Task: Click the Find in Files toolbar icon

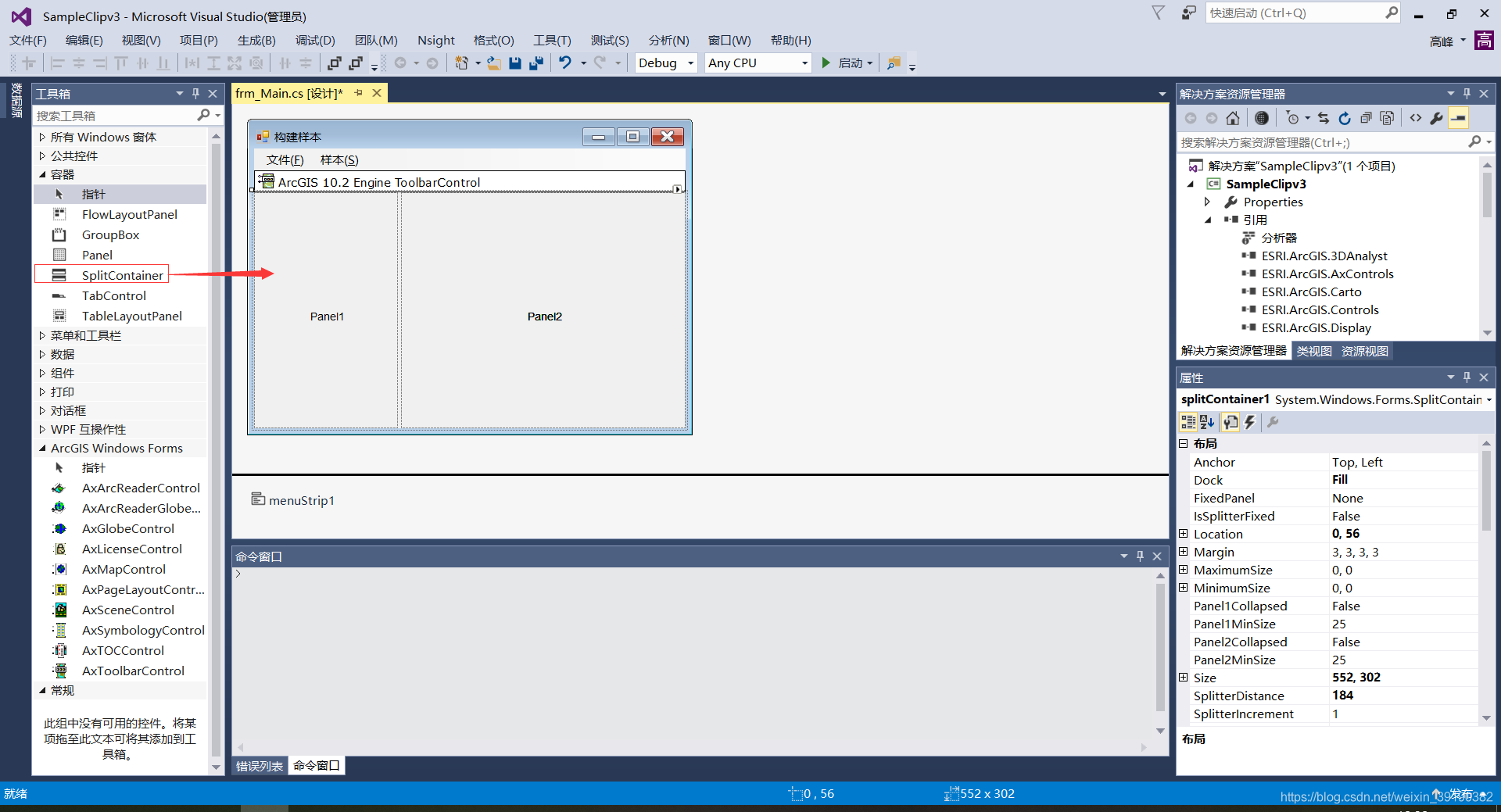Action: (894, 63)
